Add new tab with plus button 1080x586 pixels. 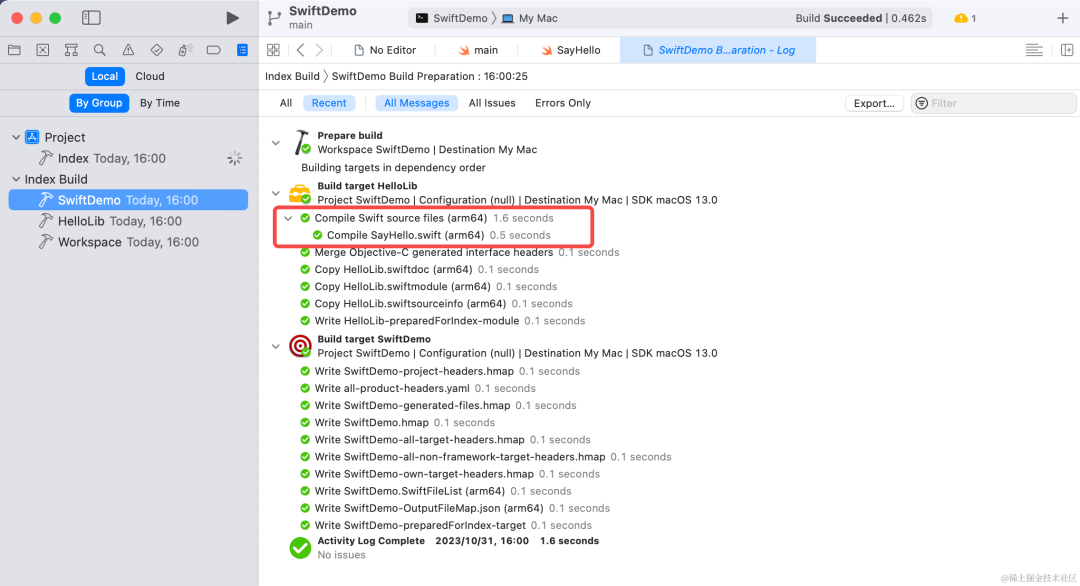coord(1063,18)
